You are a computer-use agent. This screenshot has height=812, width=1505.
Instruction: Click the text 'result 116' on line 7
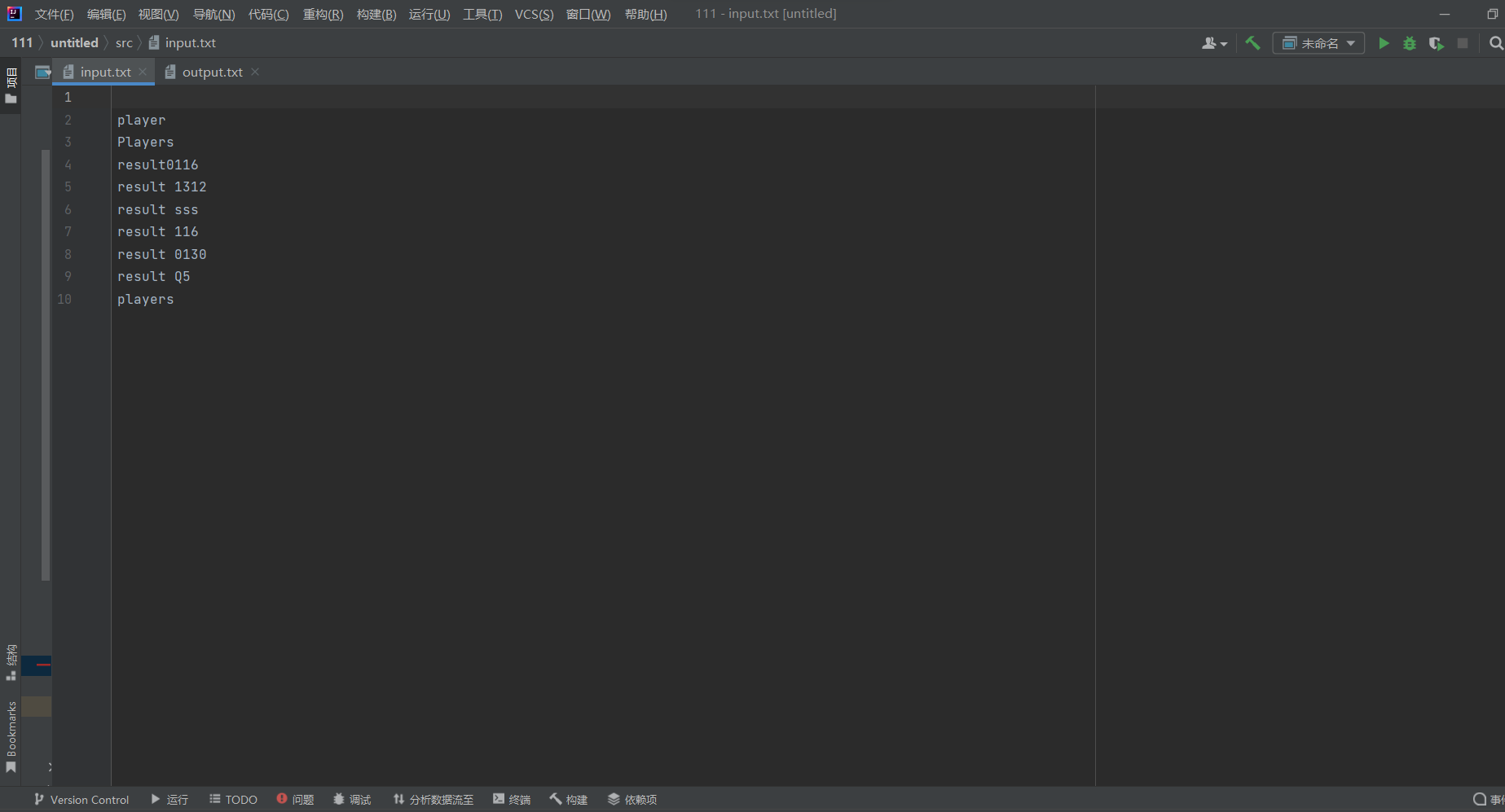coord(157,231)
